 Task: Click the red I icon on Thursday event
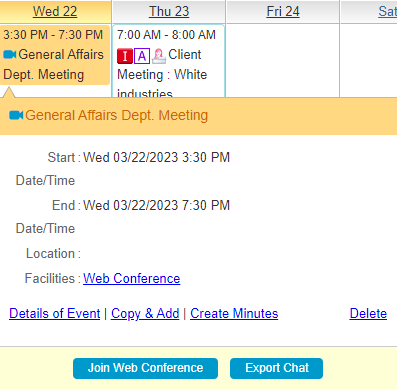125,56
